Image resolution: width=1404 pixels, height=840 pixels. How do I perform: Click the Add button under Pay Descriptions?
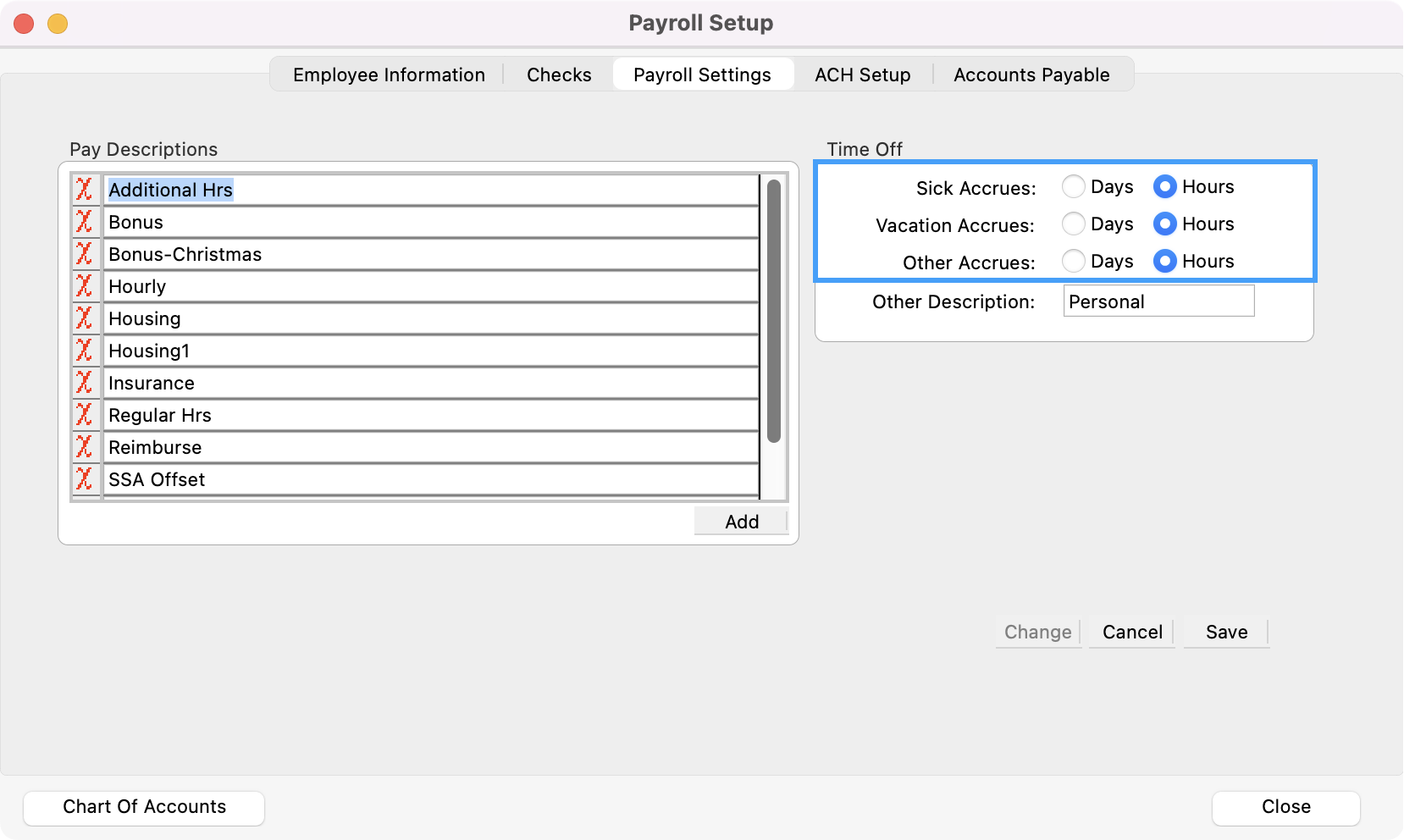pyautogui.click(x=741, y=522)
